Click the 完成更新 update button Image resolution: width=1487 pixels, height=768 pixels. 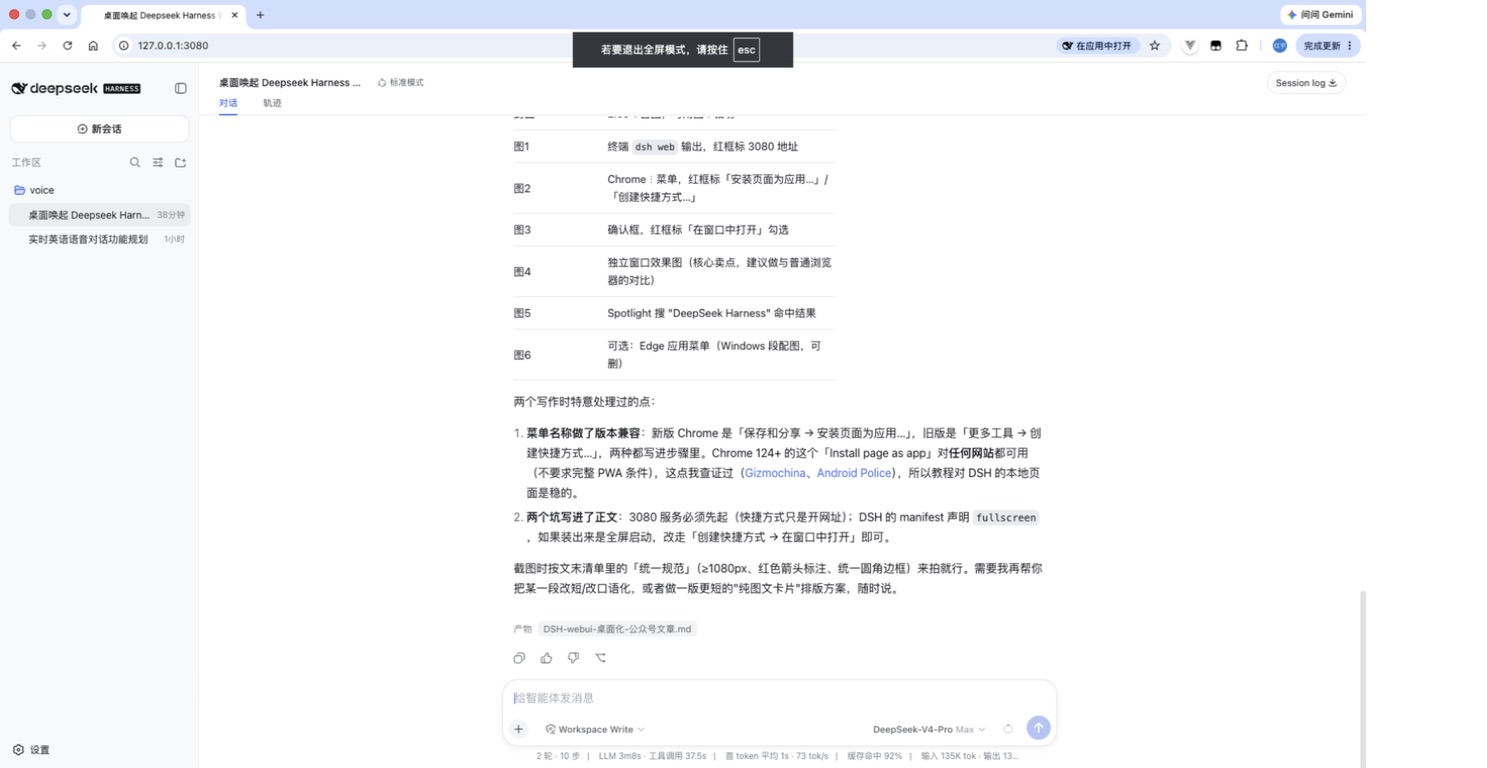pyautogui.click(x=1328, y=45)
